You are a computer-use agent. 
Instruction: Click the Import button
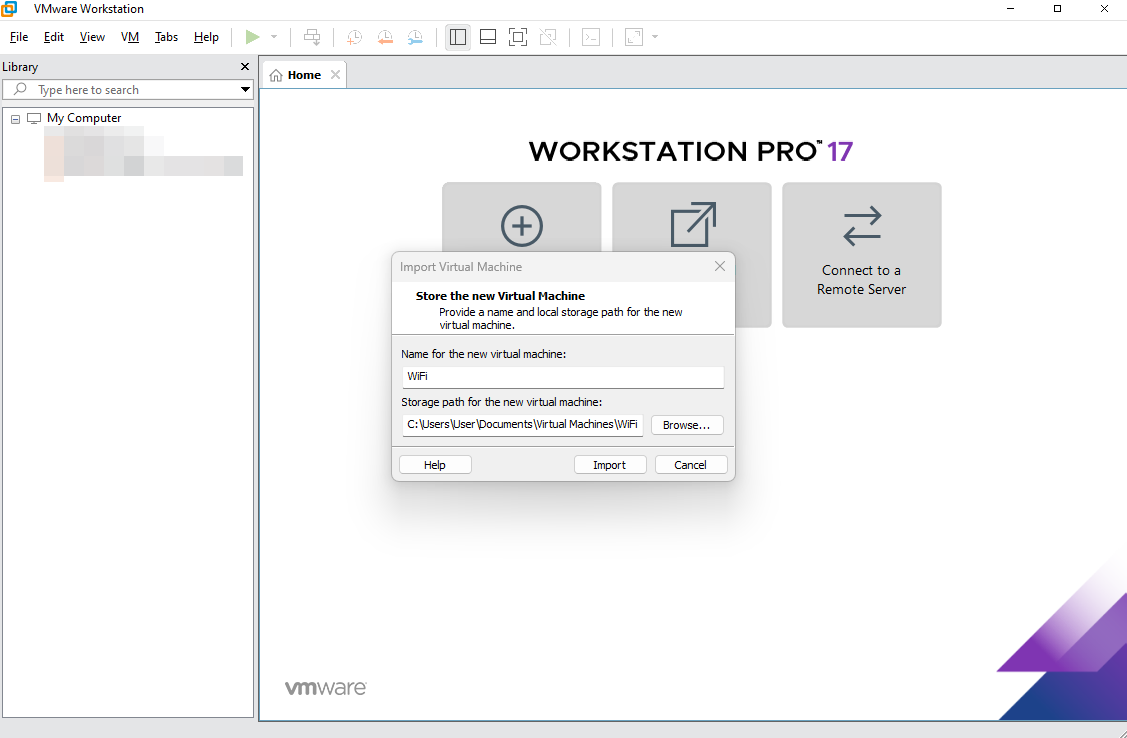pos(610,465)
